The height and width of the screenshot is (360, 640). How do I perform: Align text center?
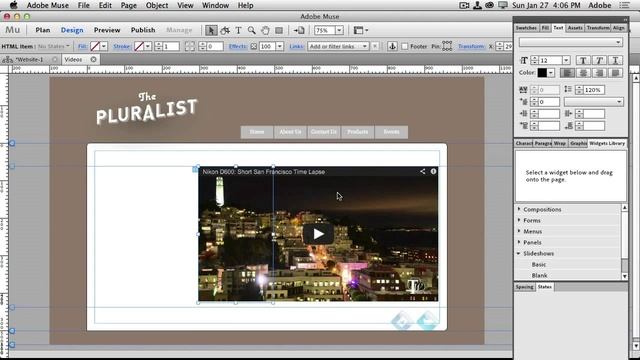(x=583, y=73)
